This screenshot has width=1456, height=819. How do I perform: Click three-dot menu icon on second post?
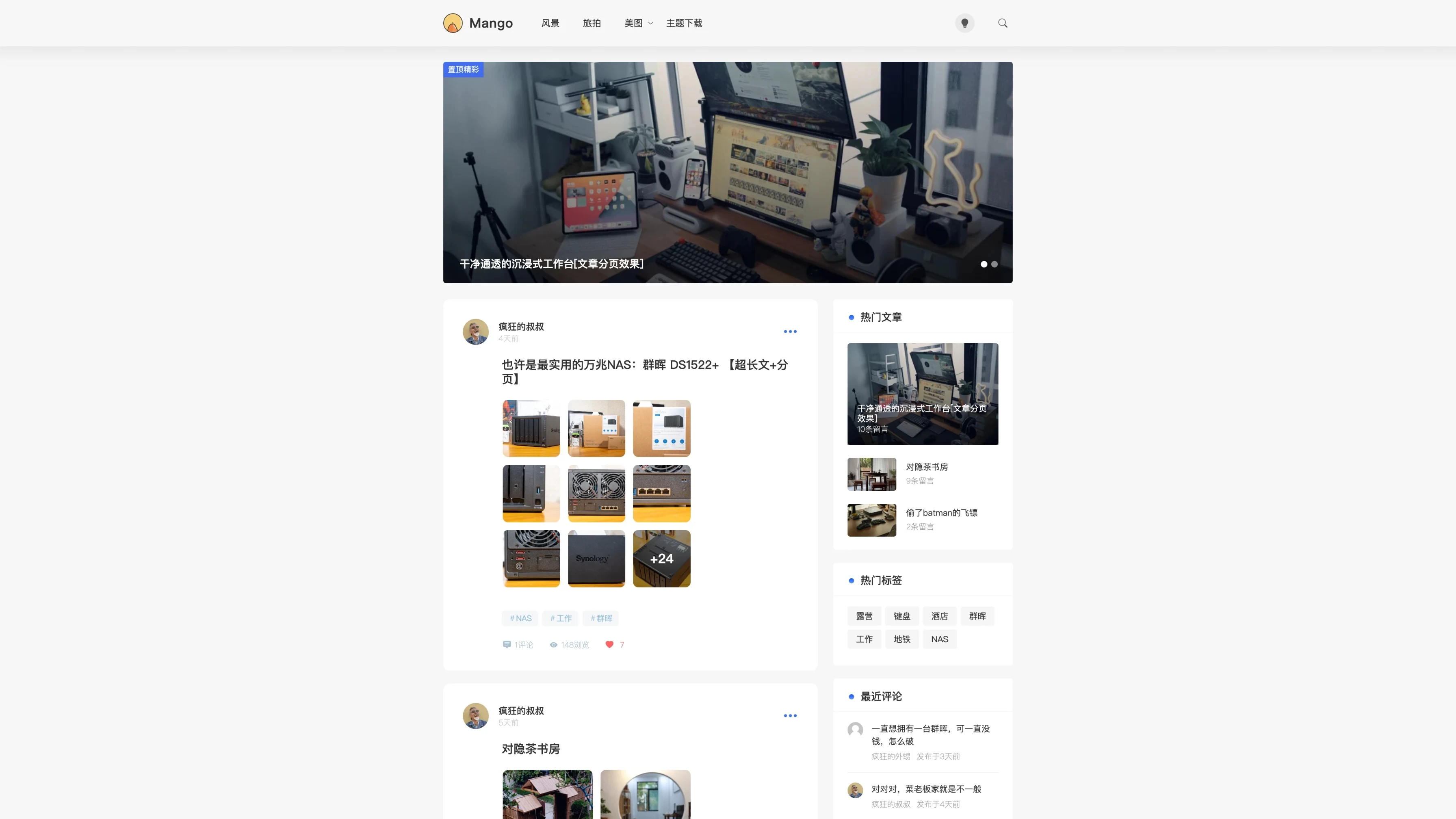(790, 716)
